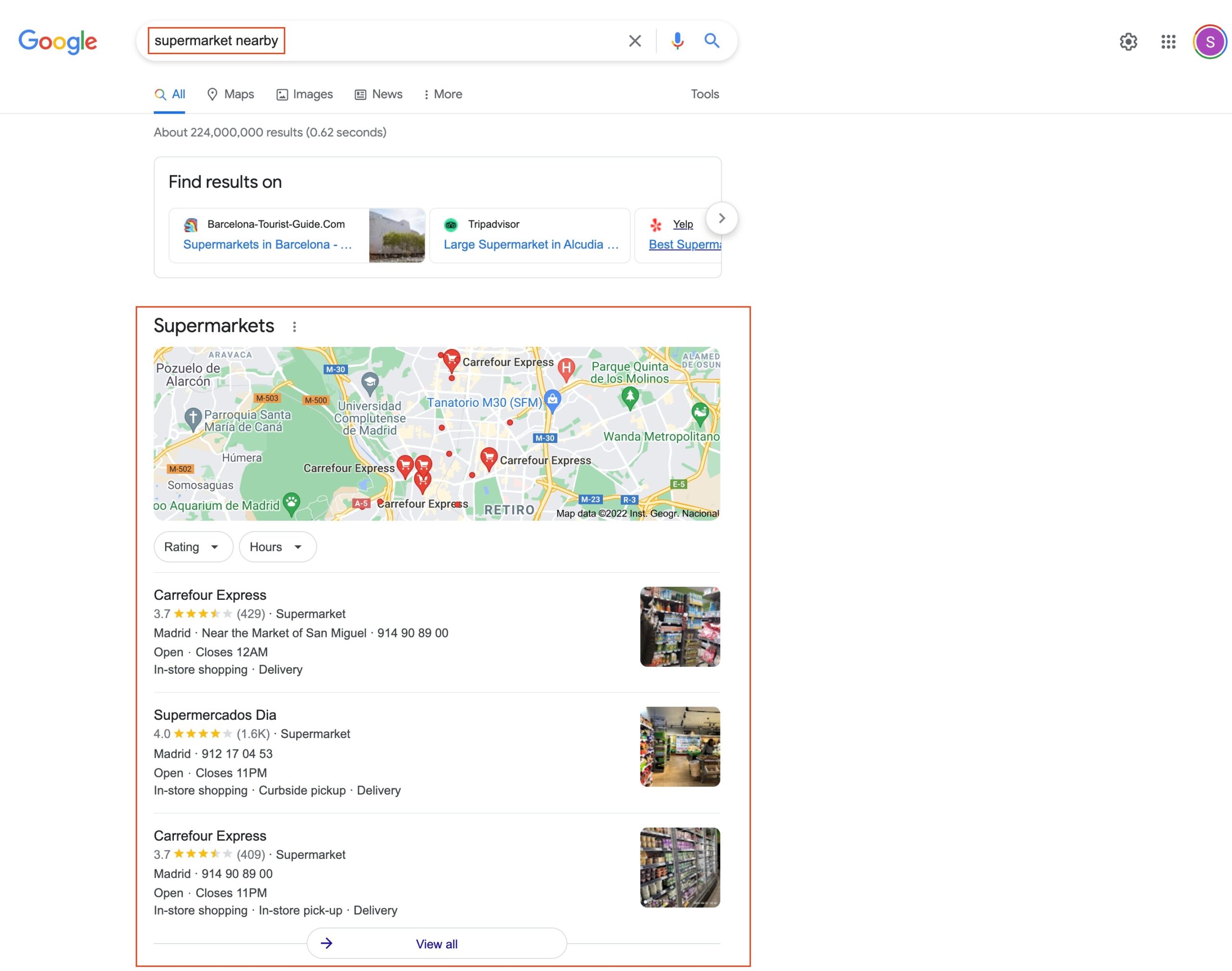Click the arrow icon in View all button
The width and height of the screenshot is (1232, 971).
tap(326, 943)
